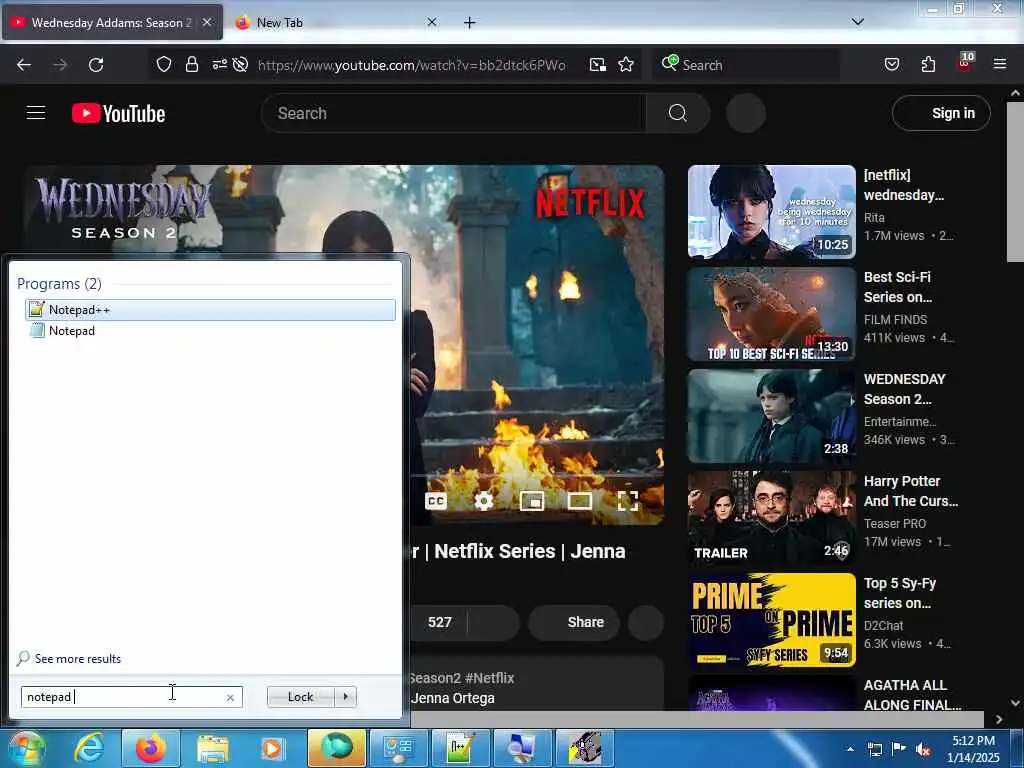Go to the YouTube home logo

click(119, 113)
